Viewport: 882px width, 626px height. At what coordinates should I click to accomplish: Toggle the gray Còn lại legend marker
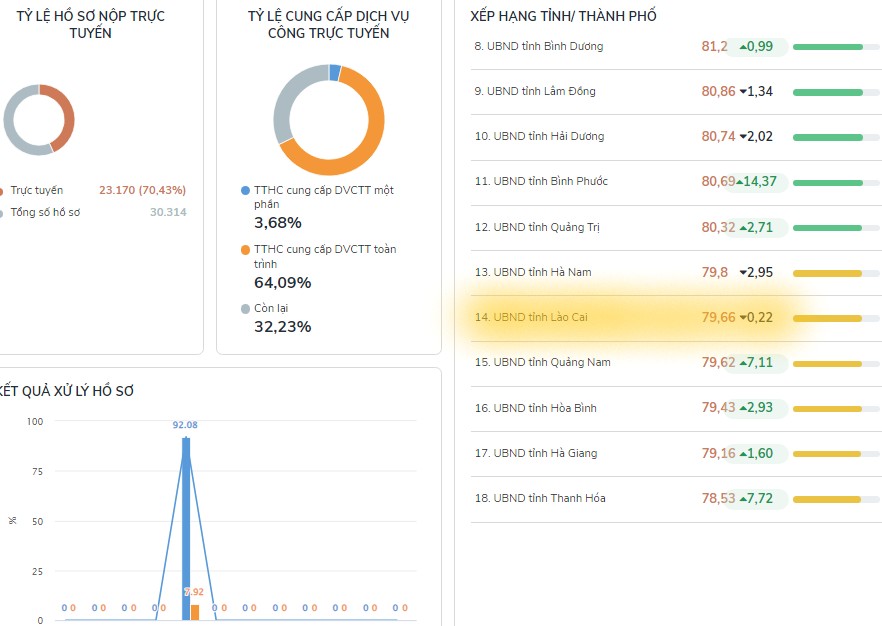[246, 309]
